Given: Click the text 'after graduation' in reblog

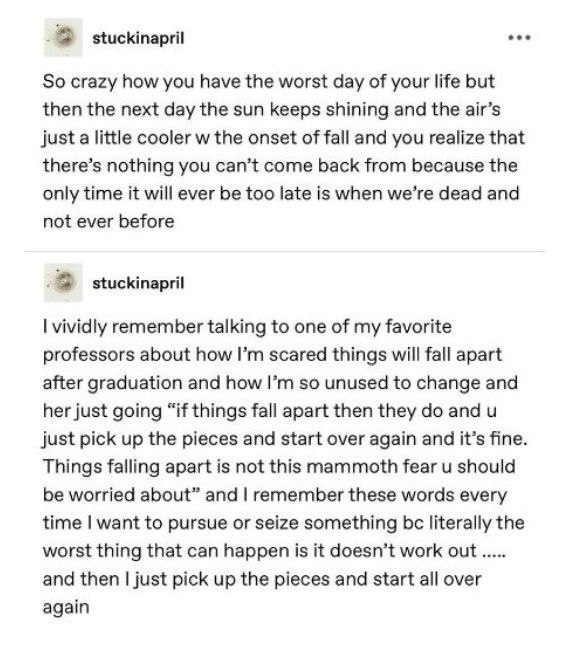Looking at the screenshot, I should pyautogui.click(x=113, y=383).
